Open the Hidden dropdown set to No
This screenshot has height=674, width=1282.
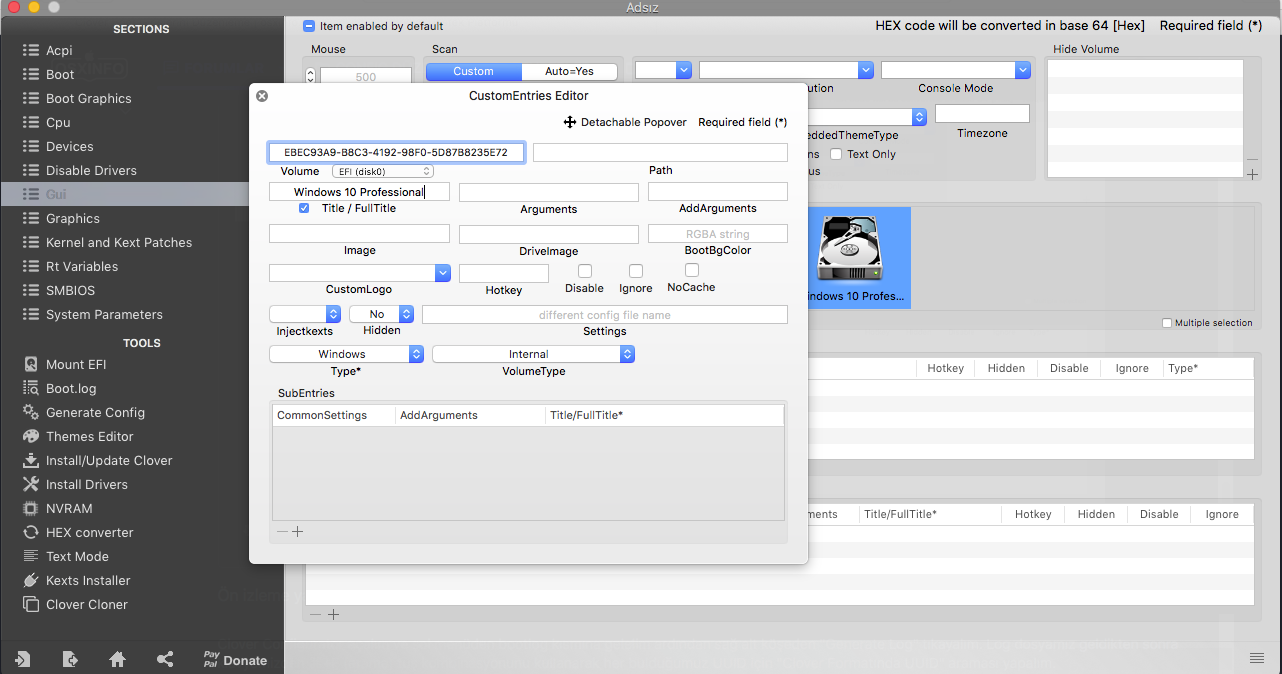pos(381,314)
